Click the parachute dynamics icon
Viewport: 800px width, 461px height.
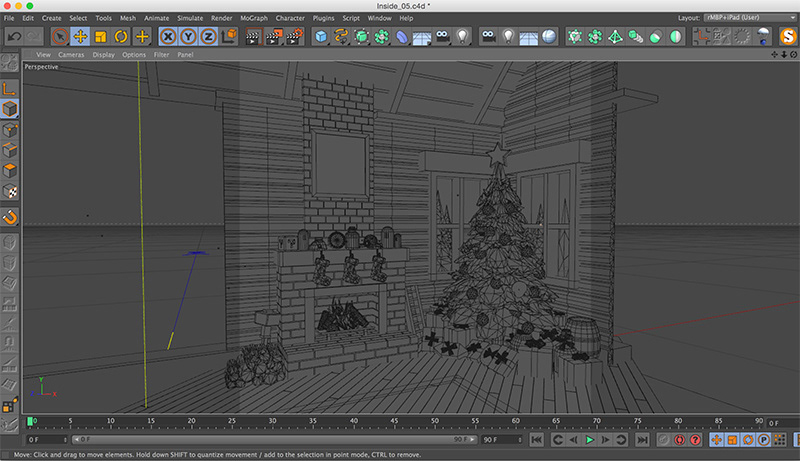763,37
